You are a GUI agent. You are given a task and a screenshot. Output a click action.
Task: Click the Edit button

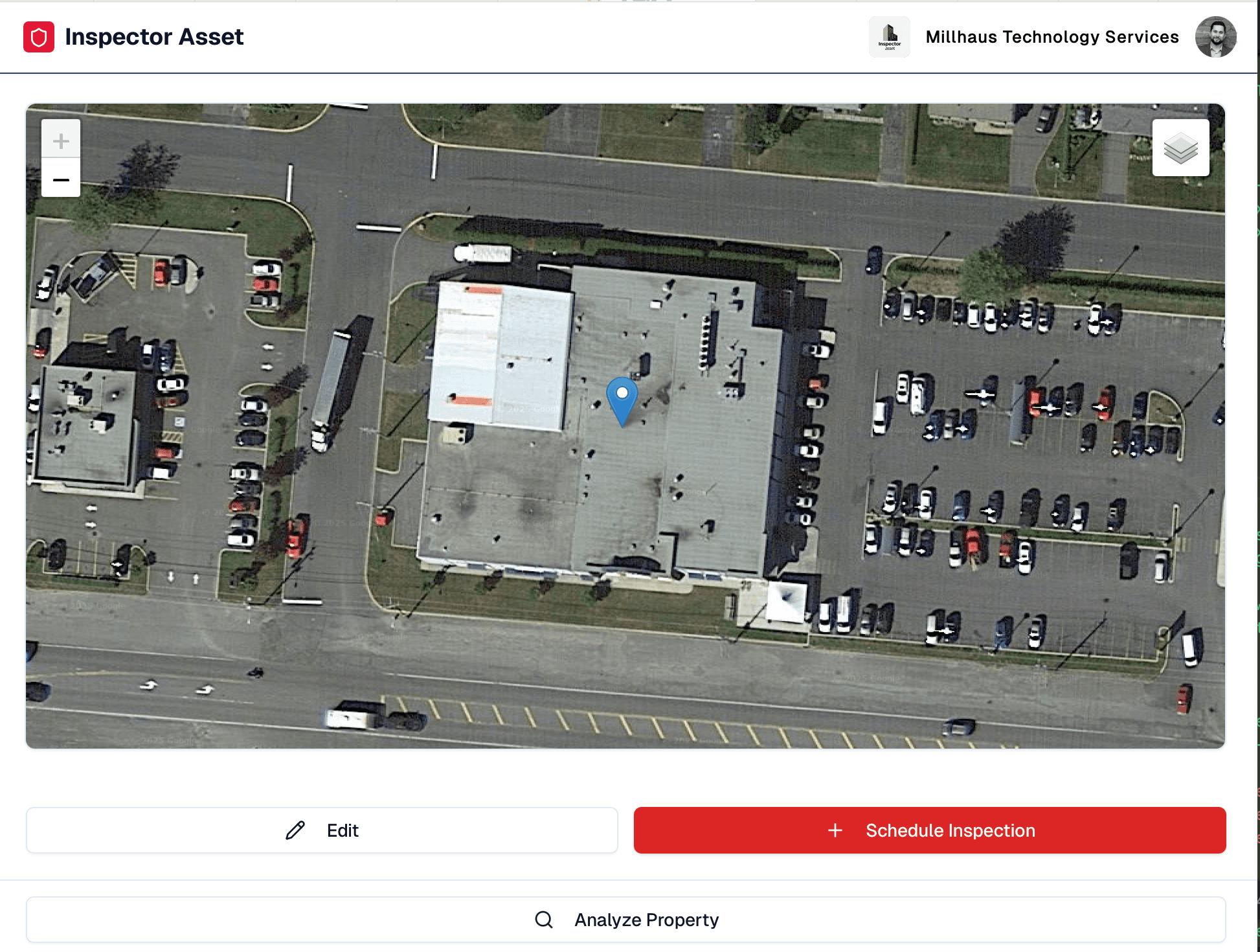pos(322,830)
